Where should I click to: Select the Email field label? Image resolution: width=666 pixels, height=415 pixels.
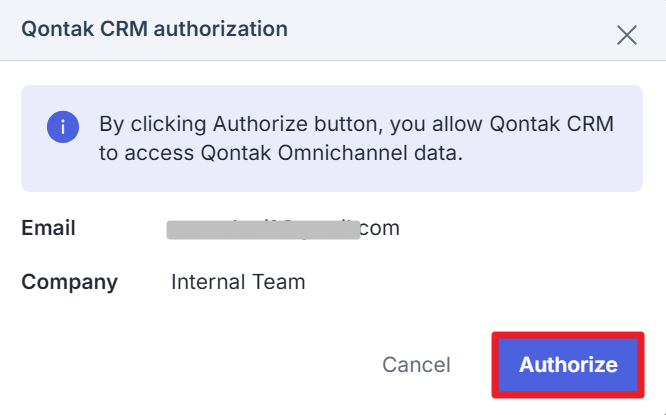pyautogui.click(x=48, y=228)
